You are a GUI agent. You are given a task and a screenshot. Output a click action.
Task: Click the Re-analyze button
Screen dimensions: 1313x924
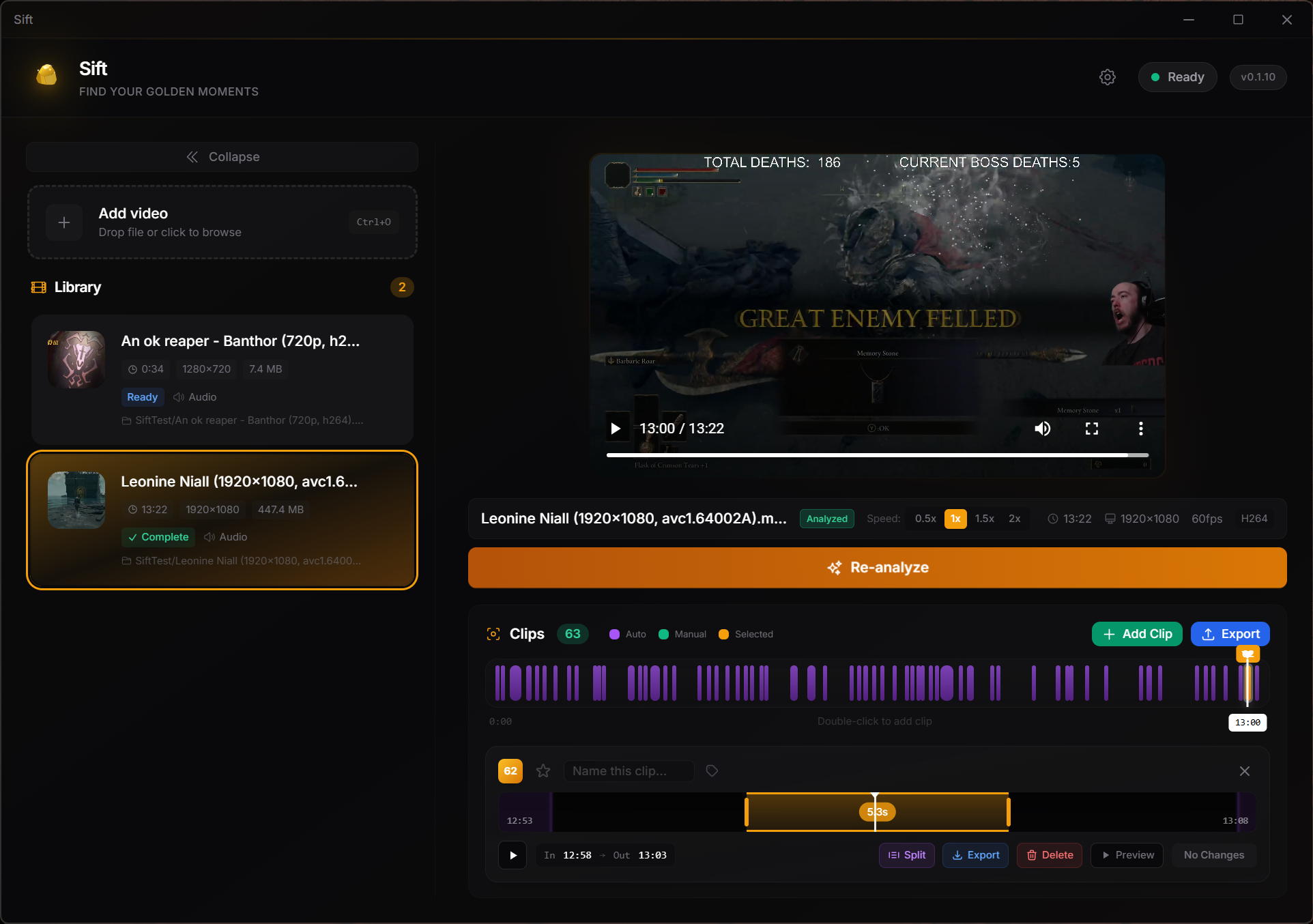click(x=877, y=567)
